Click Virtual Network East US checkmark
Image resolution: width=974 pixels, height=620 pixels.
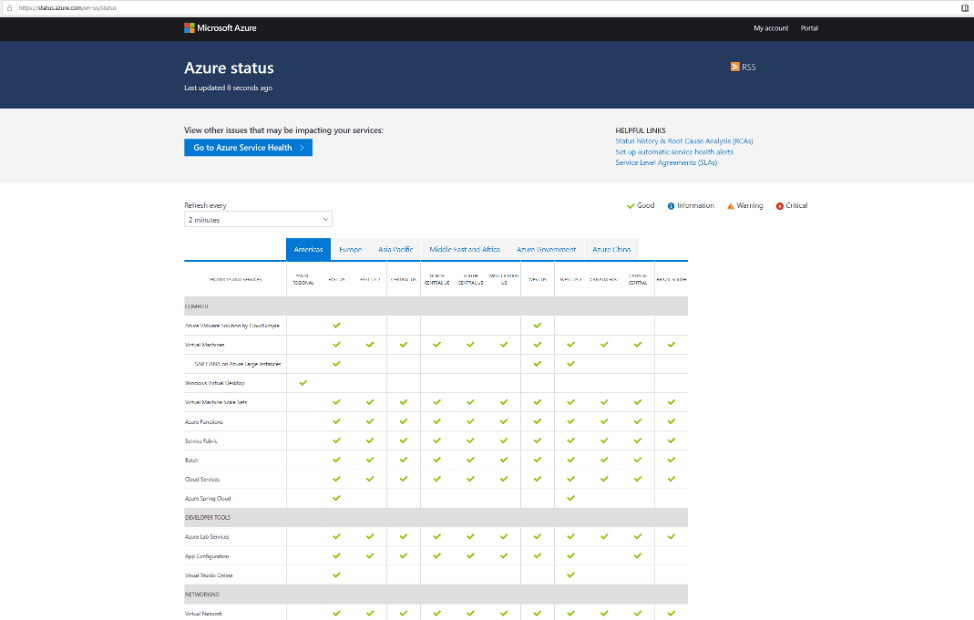(337, 614)
